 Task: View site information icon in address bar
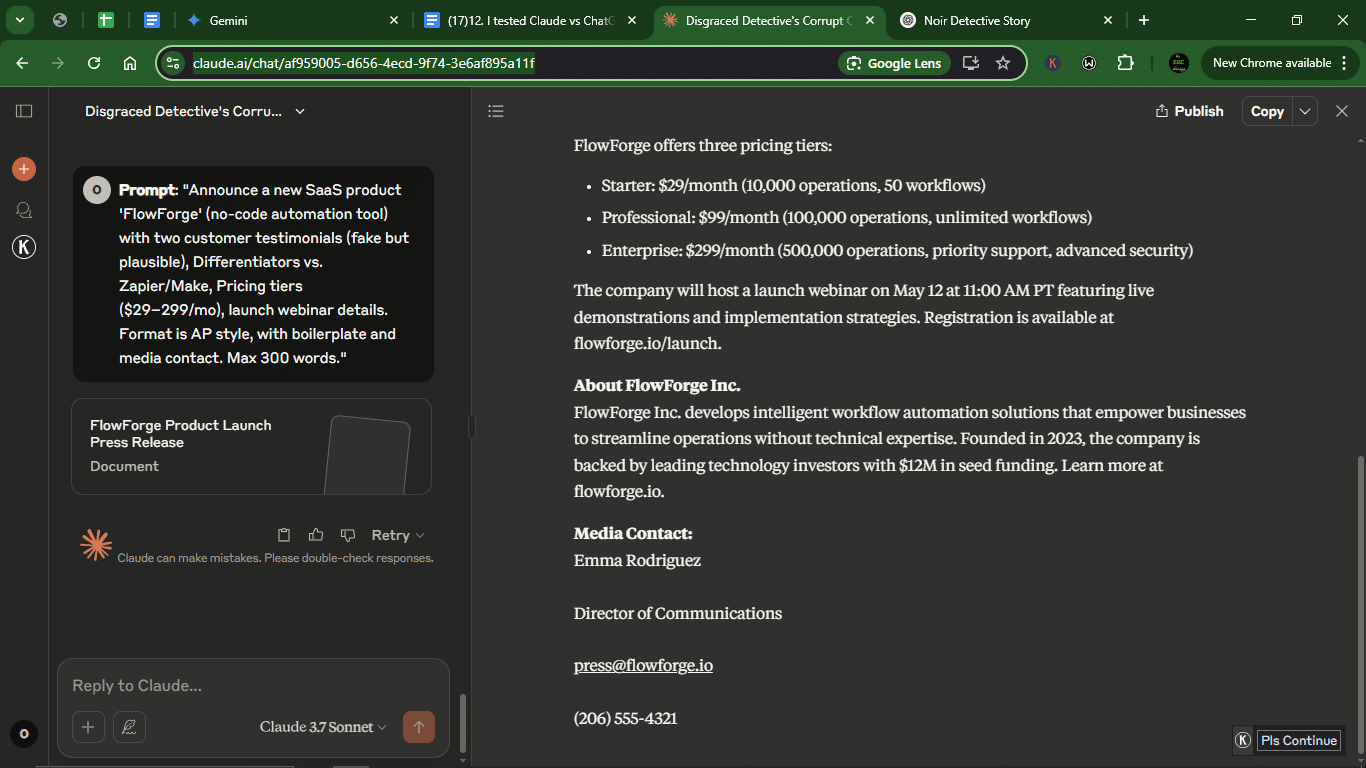[174, 63]
